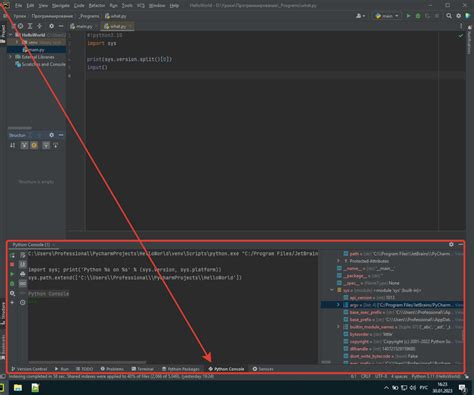Hide the Python Console panel with minus icon
The width and height of the screenshot is (474, 395).
point(461,244)
